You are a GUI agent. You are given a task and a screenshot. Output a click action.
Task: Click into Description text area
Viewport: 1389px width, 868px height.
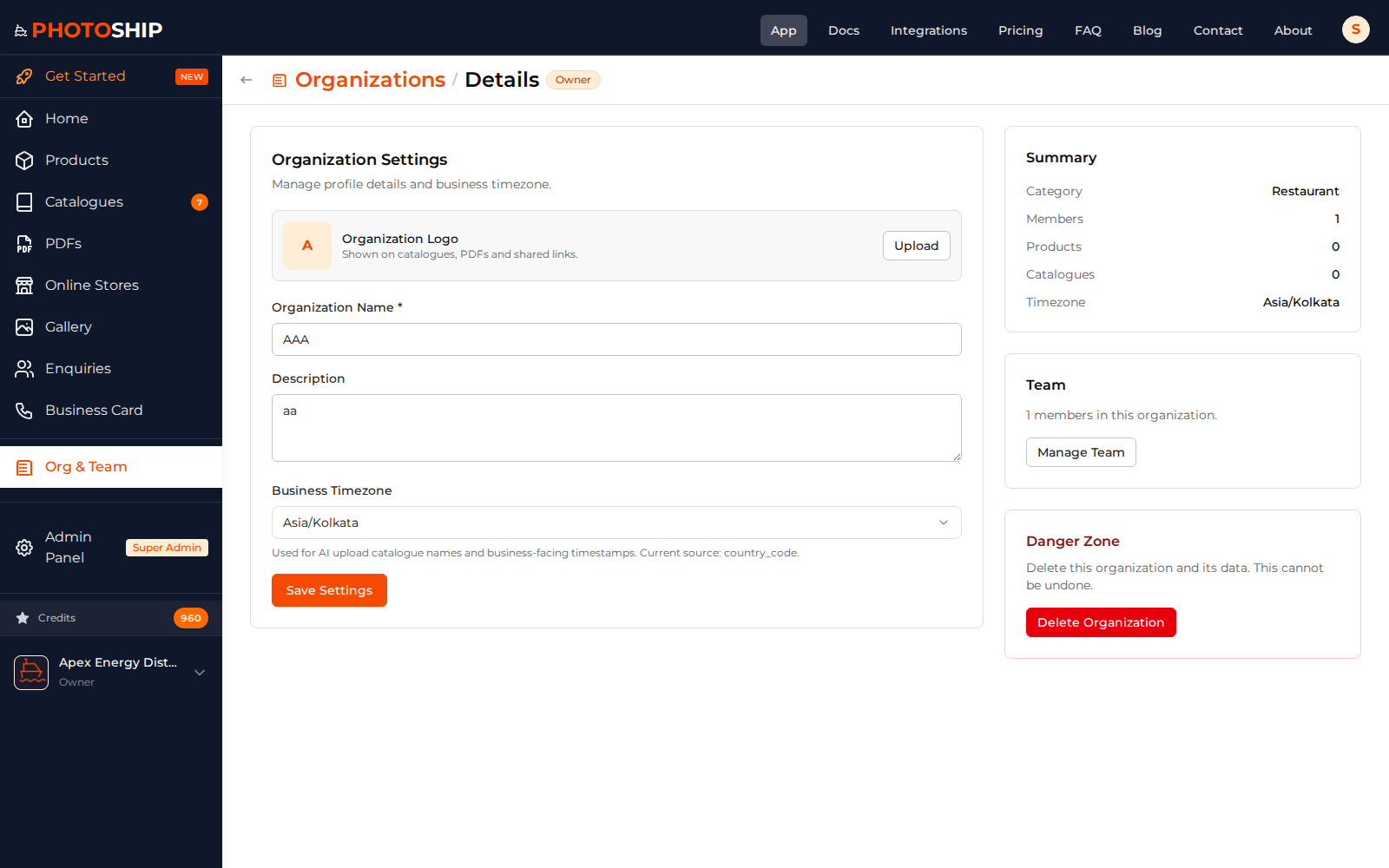point(616,428)
